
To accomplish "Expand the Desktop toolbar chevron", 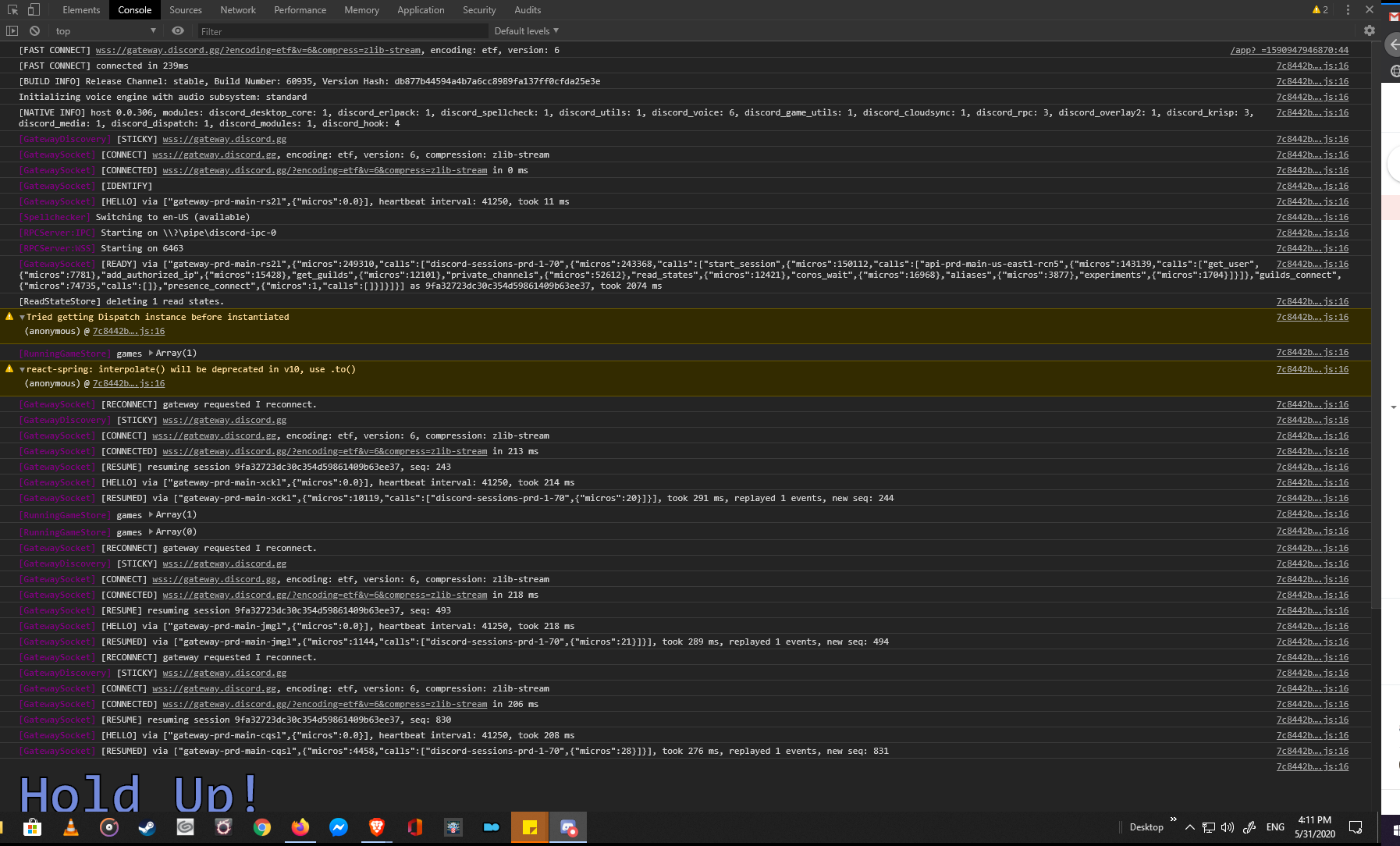I will tap(1173, 819).
